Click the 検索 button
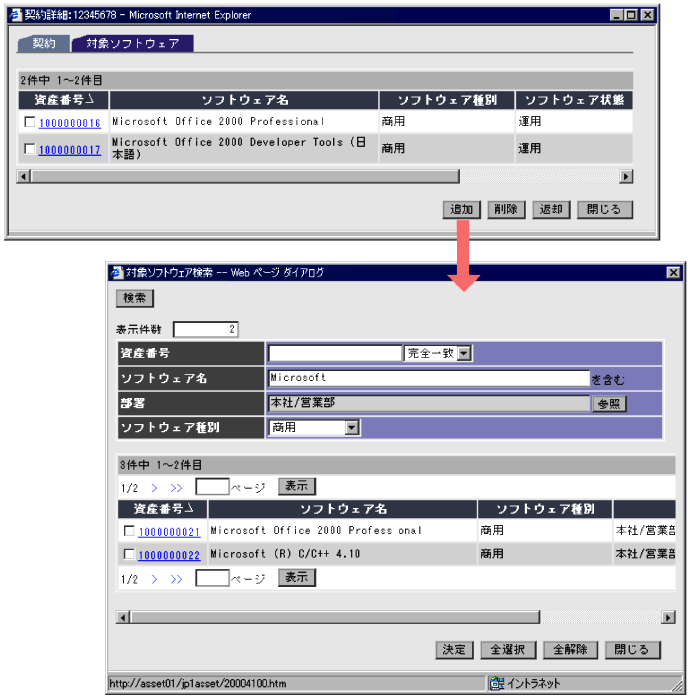The height and width of the screenshot is (698, 688). tap(134, 298)
